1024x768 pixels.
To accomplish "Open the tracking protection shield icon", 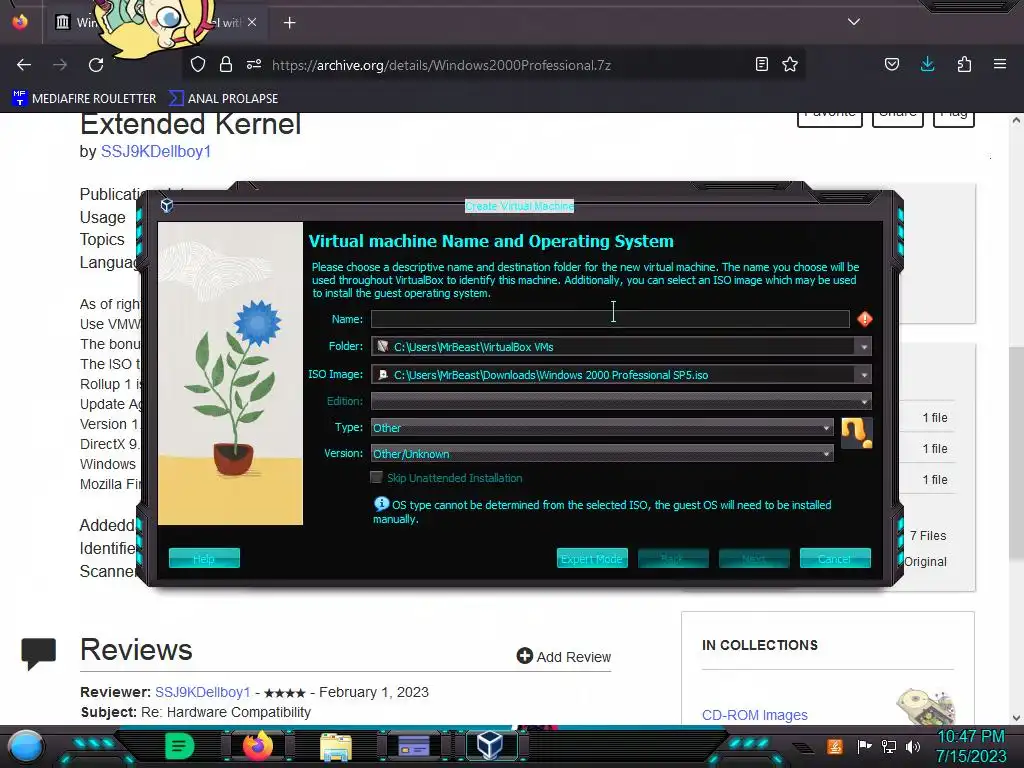I will tap(198, 64).
